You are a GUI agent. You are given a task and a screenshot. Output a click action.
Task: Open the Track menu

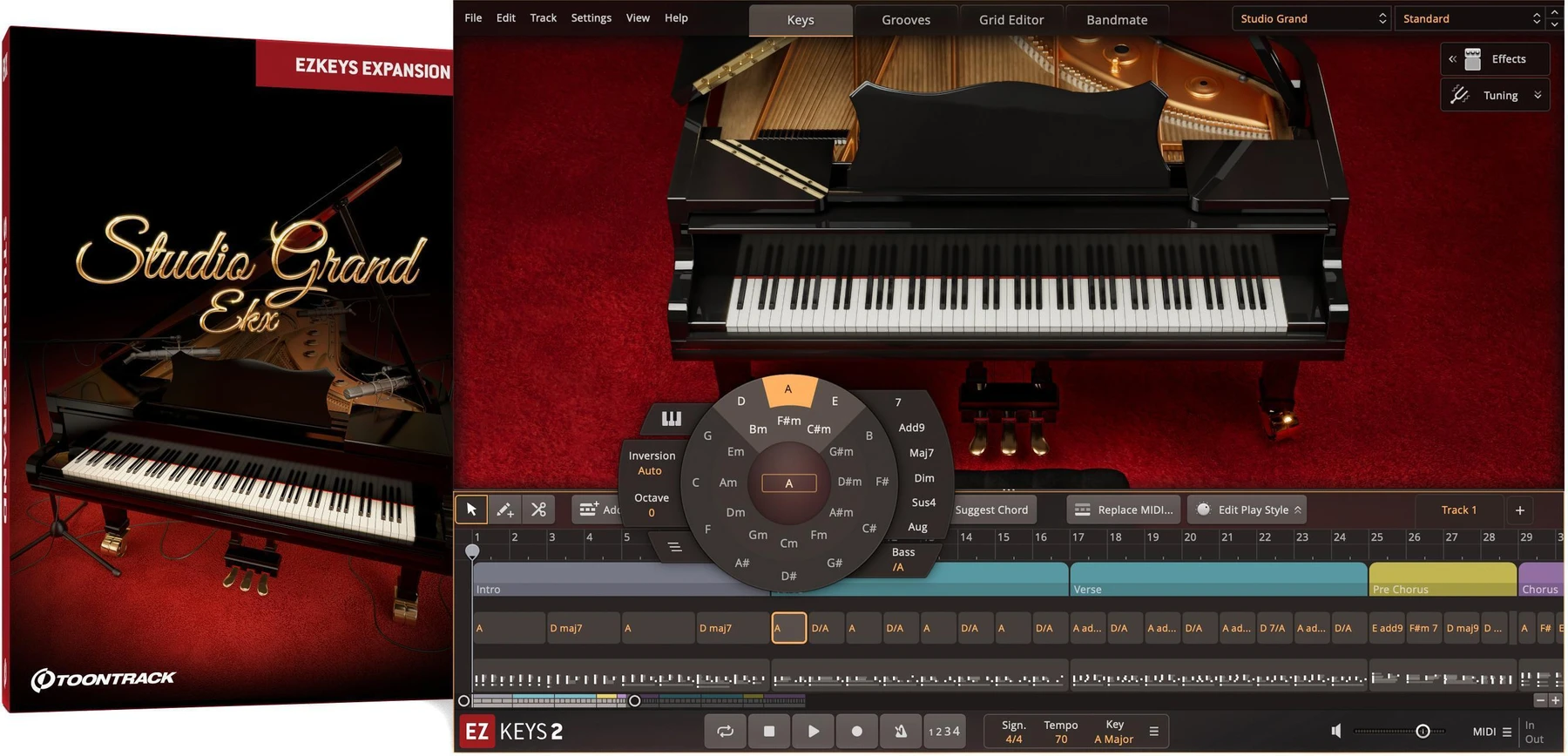[543, 17]
